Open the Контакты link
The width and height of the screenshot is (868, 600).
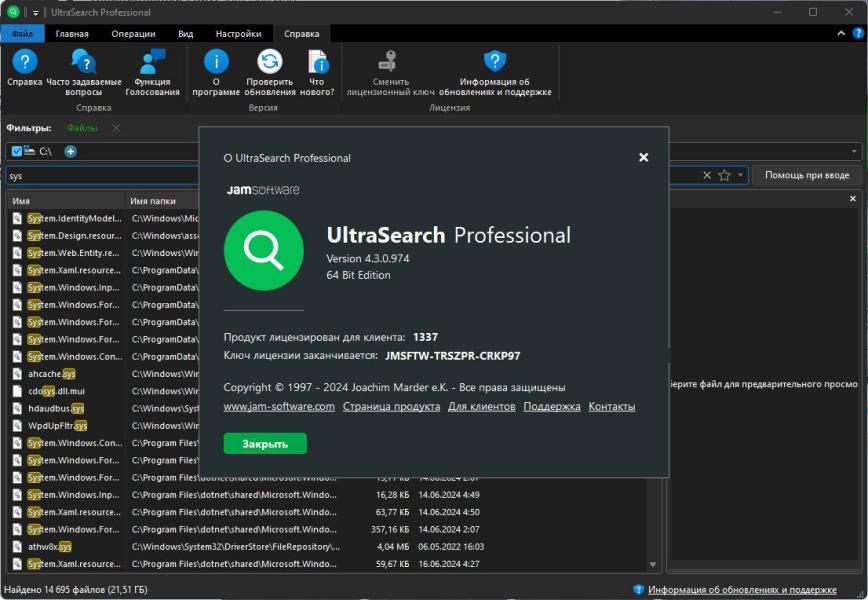point(612,406)
